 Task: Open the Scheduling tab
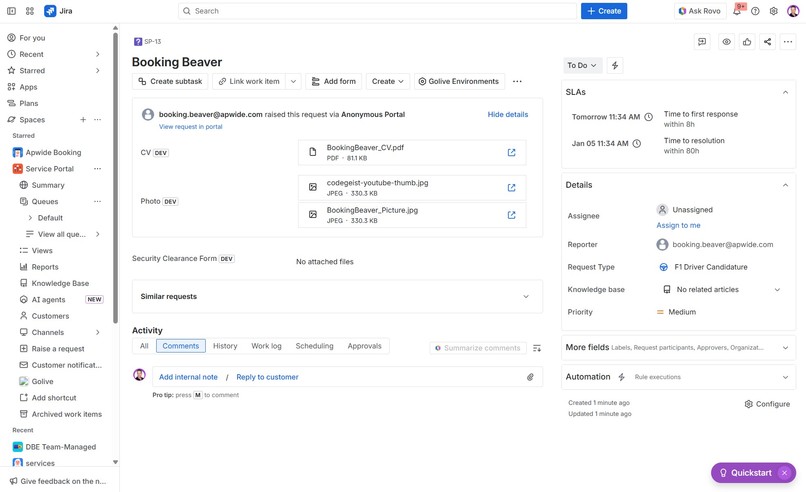point(314,346)
